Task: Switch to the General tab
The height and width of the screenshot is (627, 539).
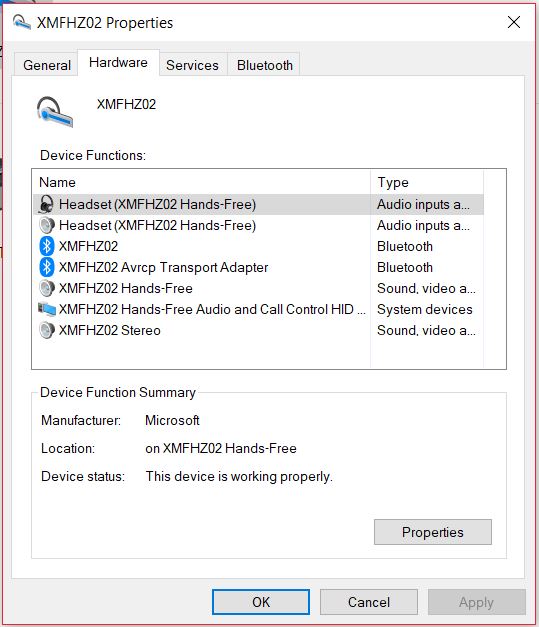Action: point(47,65)
